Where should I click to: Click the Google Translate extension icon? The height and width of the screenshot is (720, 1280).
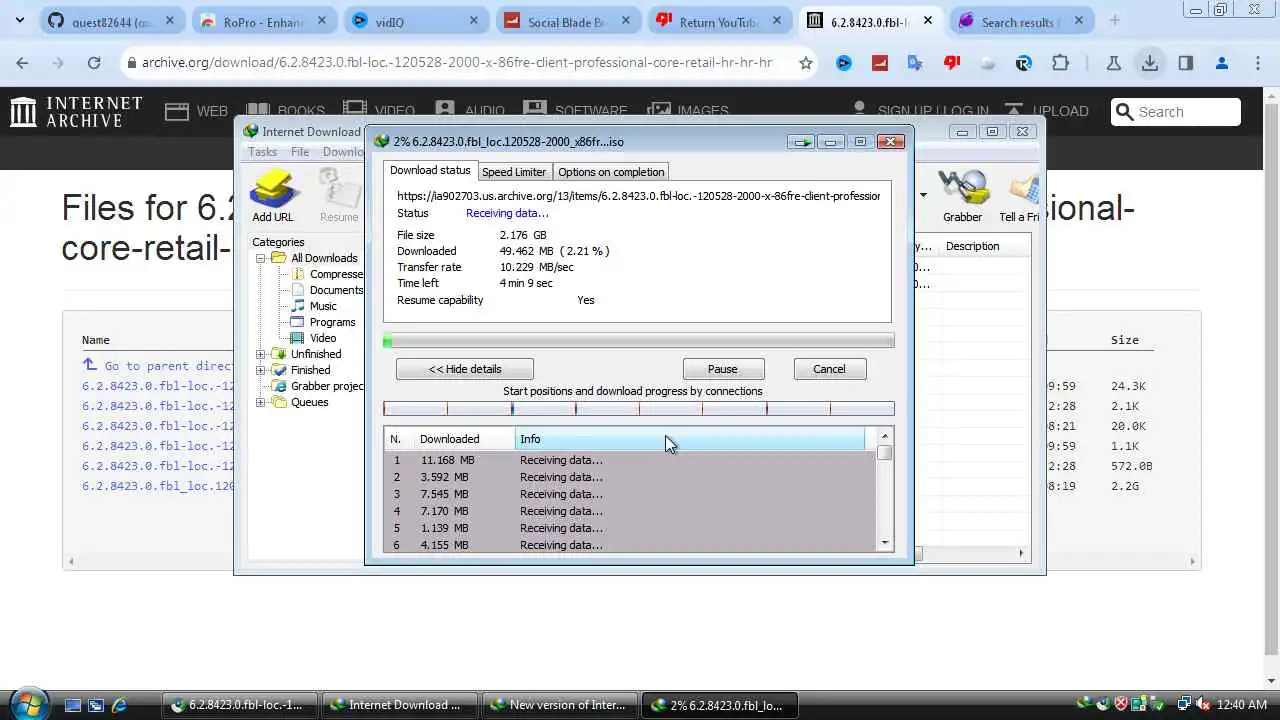915,63
